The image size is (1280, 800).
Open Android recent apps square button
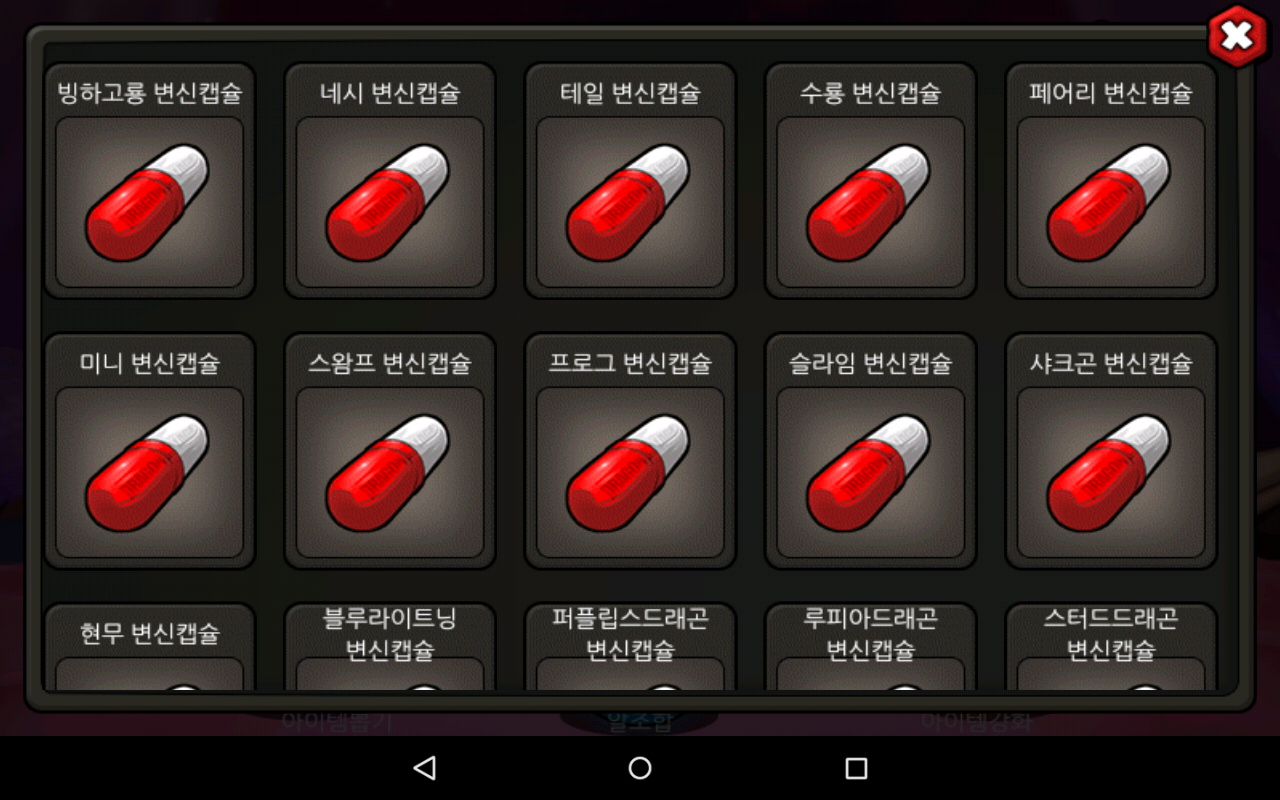tap(856, 768)
